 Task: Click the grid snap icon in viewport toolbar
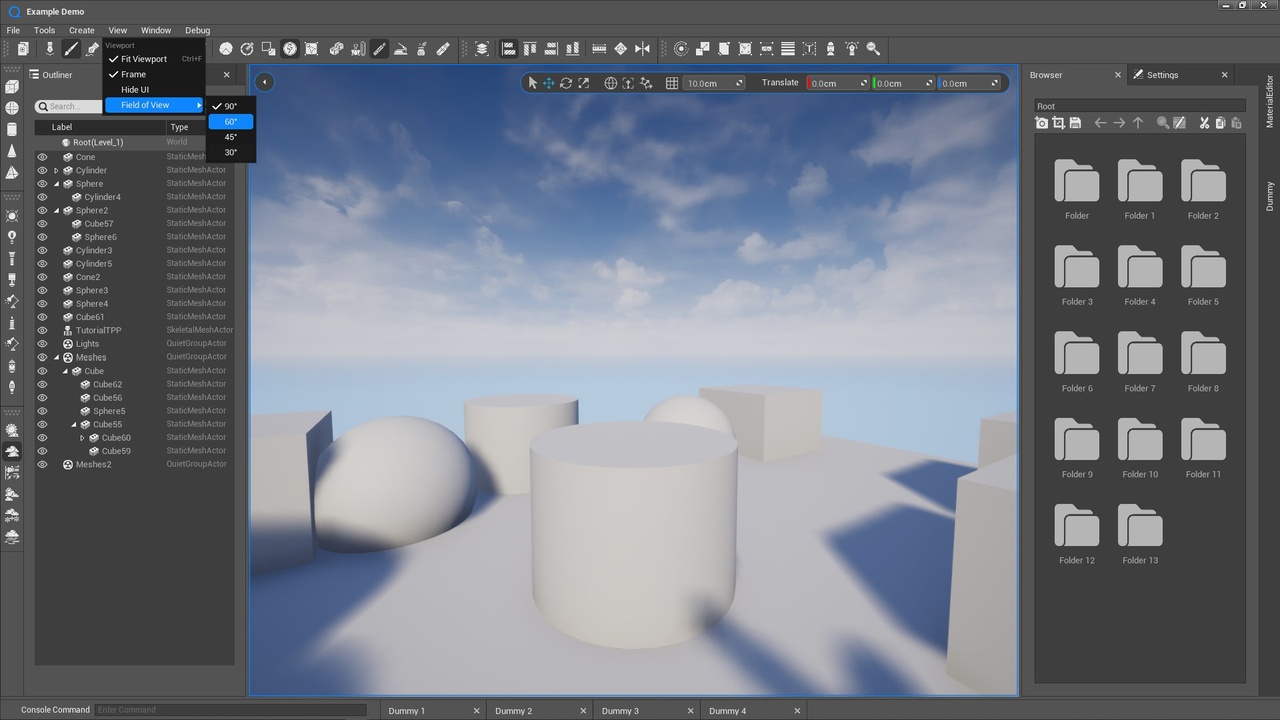tap(672, 83)
